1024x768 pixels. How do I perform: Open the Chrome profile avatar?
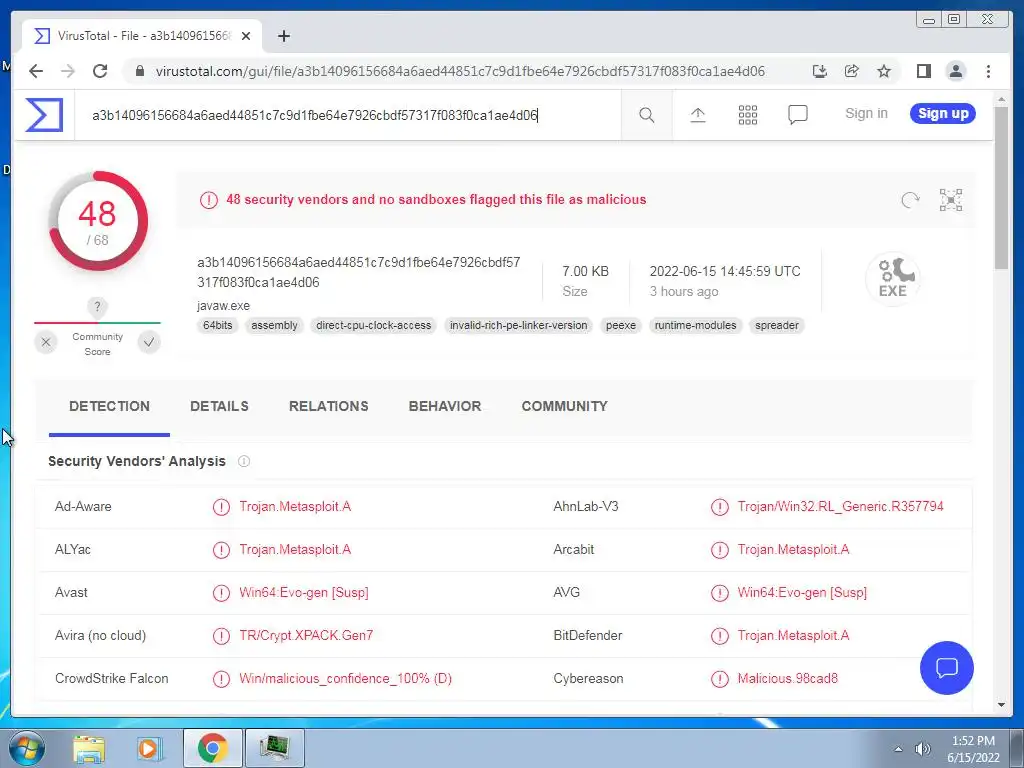955,71
